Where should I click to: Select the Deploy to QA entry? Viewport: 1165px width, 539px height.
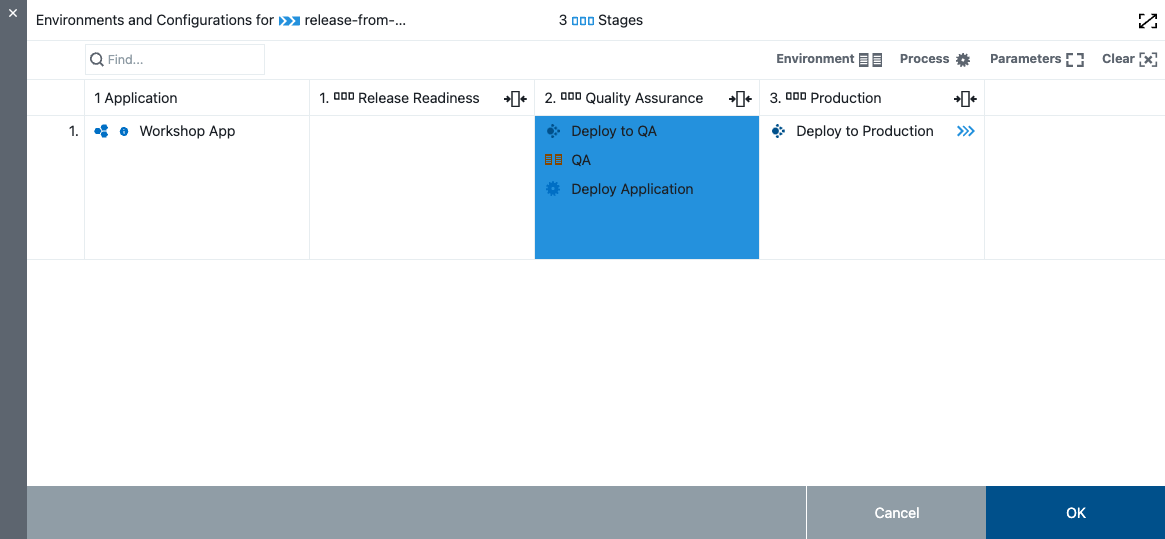click(x=613, y=131)
